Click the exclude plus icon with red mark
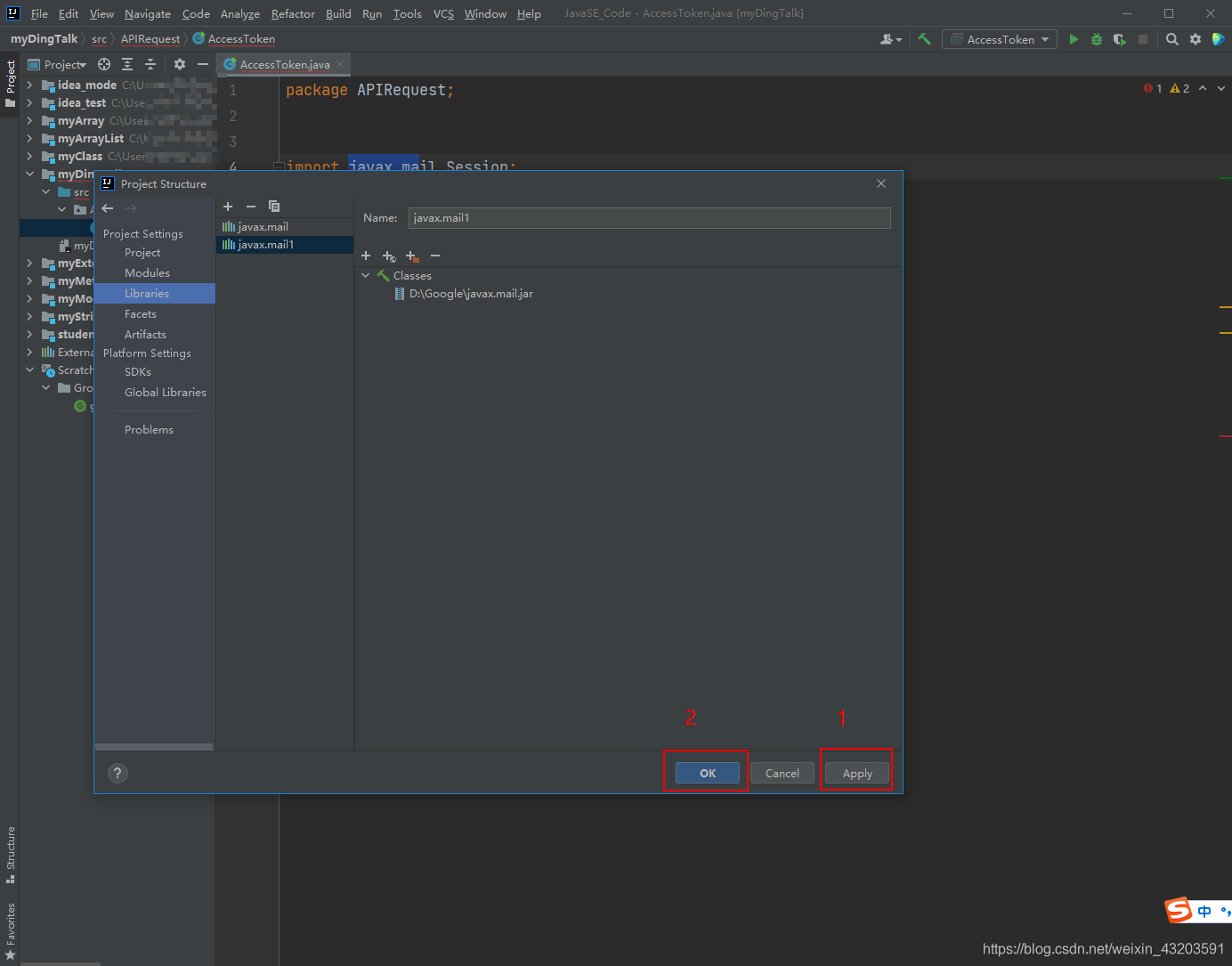 tap(412, 256)
